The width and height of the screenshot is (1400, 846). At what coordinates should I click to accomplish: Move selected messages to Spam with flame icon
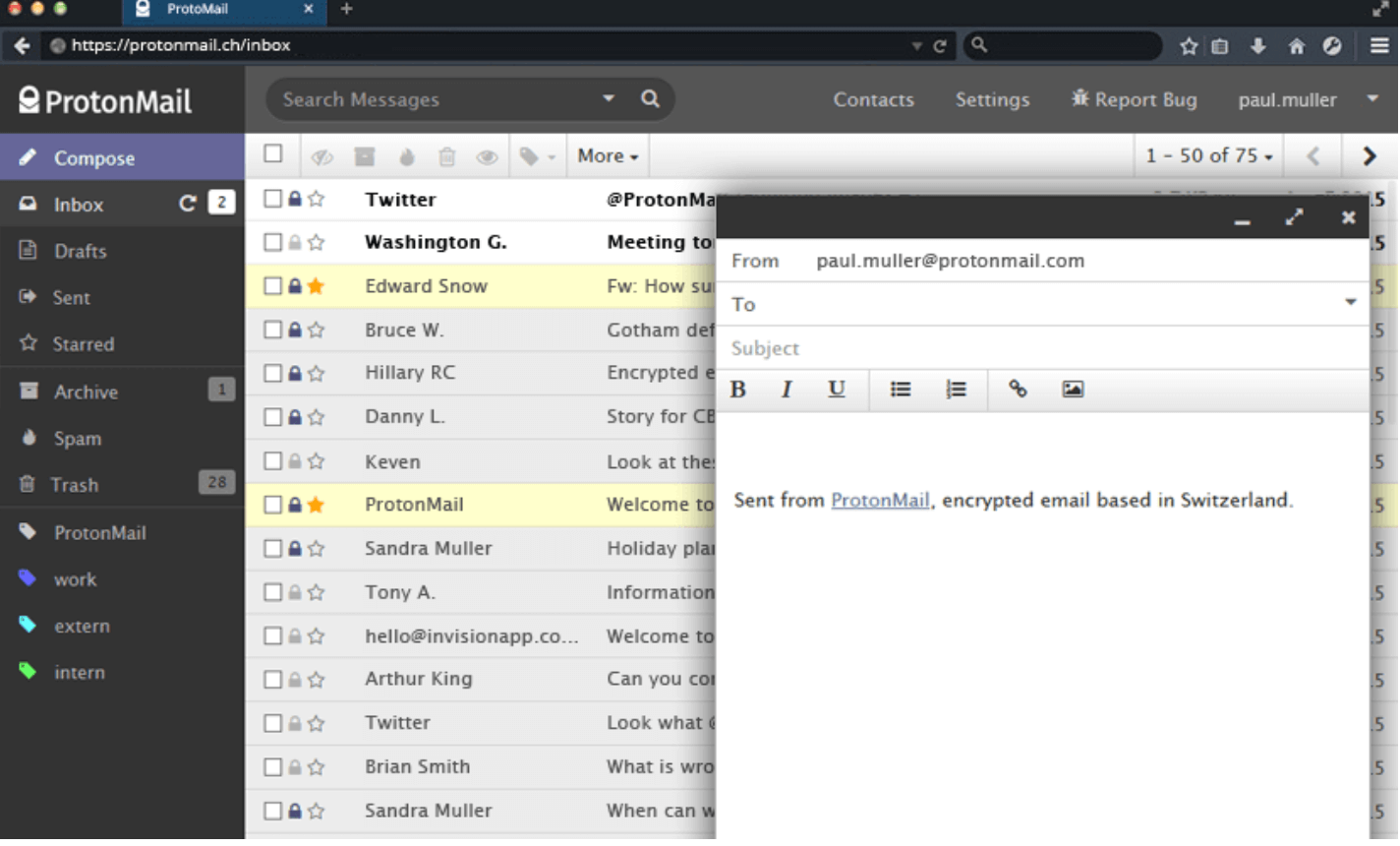tap(407, 154)
